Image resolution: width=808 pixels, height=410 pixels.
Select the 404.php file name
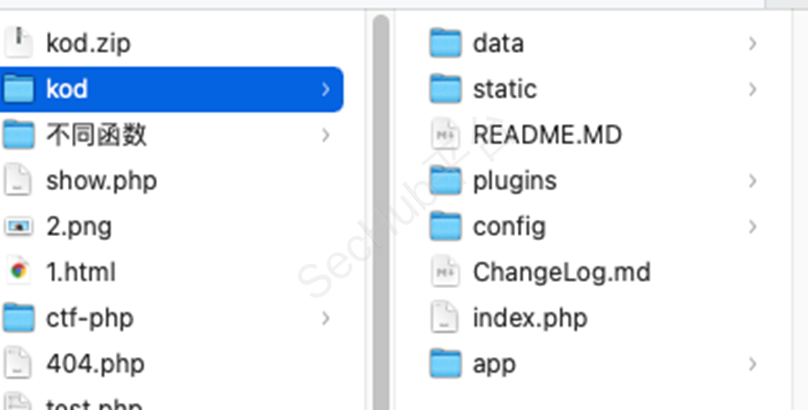pos(95,364)
